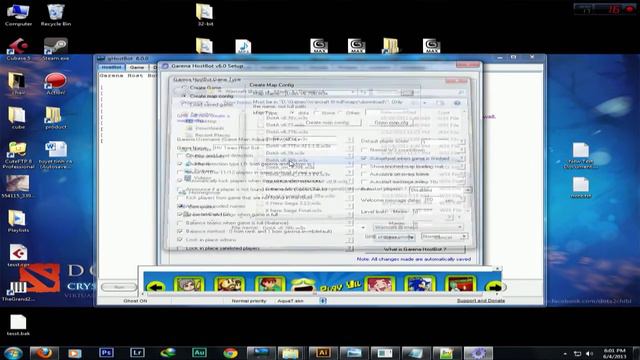Open the Word document on desktop
The height and width of the screenshot is (360, 640).
pos(56,155)
